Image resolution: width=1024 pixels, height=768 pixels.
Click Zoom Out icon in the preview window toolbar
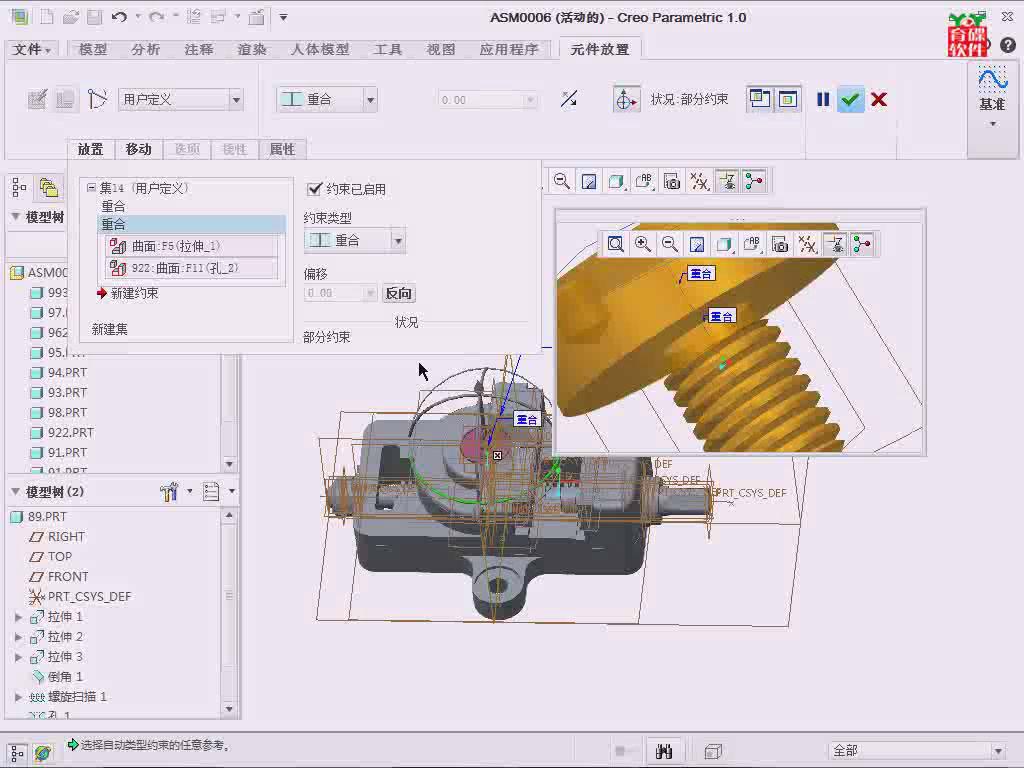coord(669,244)
